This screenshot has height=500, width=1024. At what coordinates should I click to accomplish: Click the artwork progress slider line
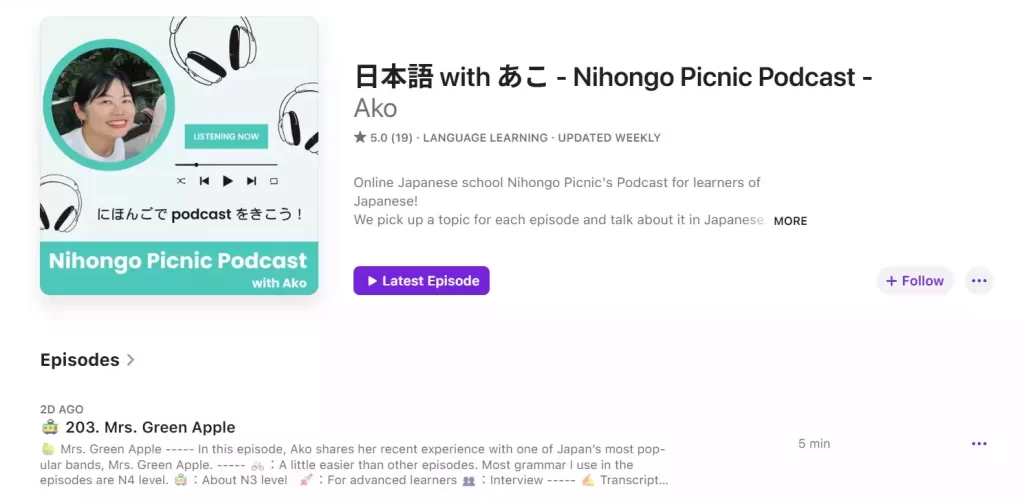coord(226,164)
